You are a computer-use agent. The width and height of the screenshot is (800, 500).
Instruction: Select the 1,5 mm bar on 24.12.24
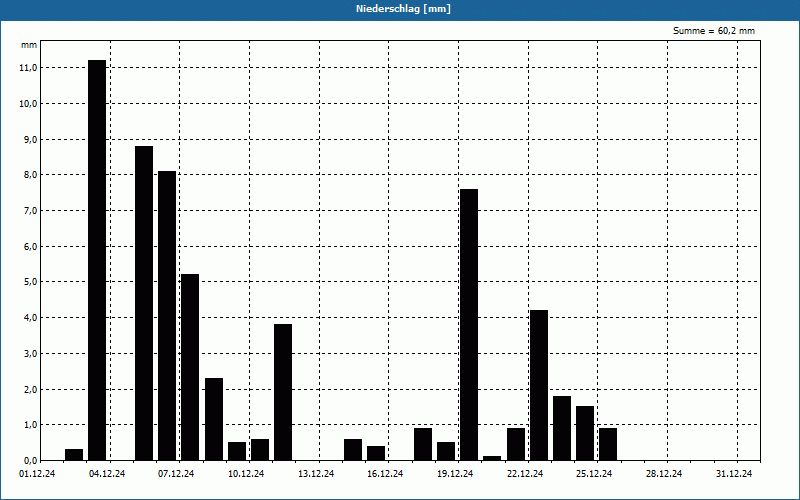(x=585, y=434)
